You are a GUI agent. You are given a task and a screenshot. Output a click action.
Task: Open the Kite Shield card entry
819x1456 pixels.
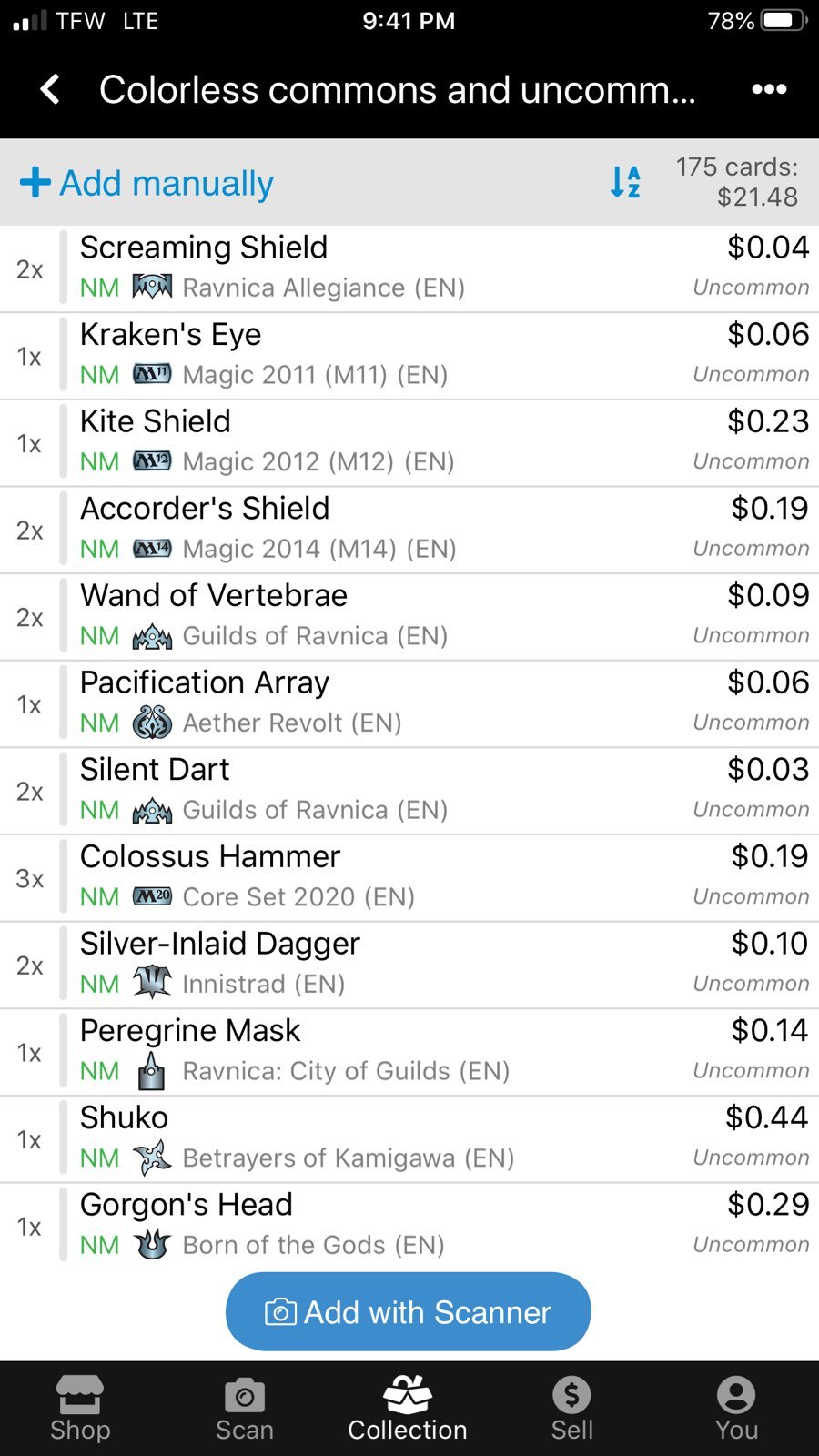point(409,443)
